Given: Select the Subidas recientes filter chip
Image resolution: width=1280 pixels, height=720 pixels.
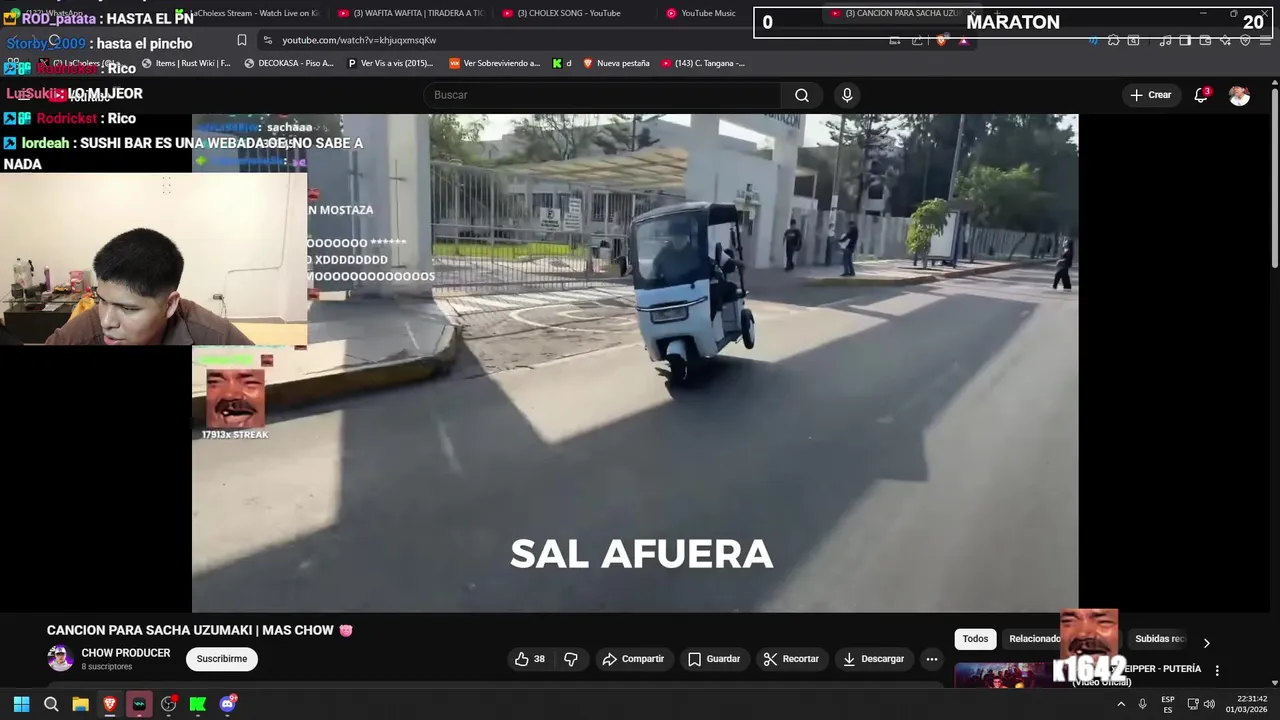Looking at the screenshot, I should [1160, 639].
